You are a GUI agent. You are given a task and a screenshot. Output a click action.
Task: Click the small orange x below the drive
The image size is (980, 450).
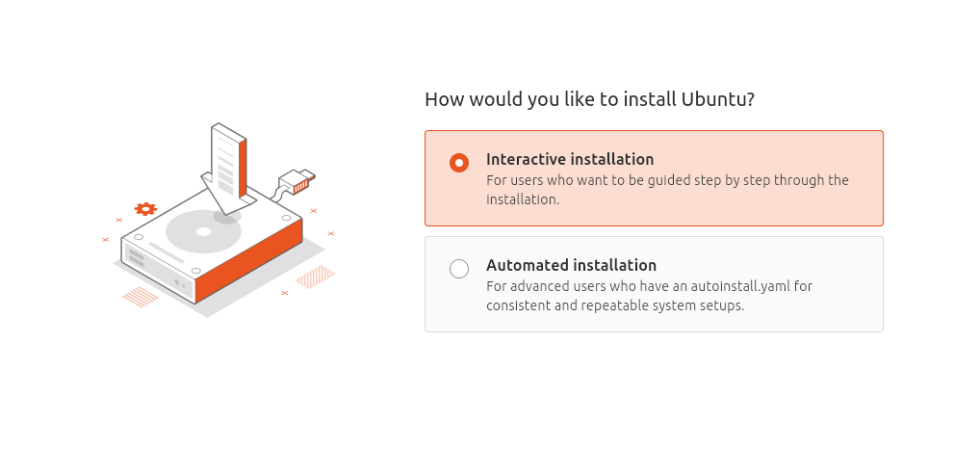(x=284, y=293)
